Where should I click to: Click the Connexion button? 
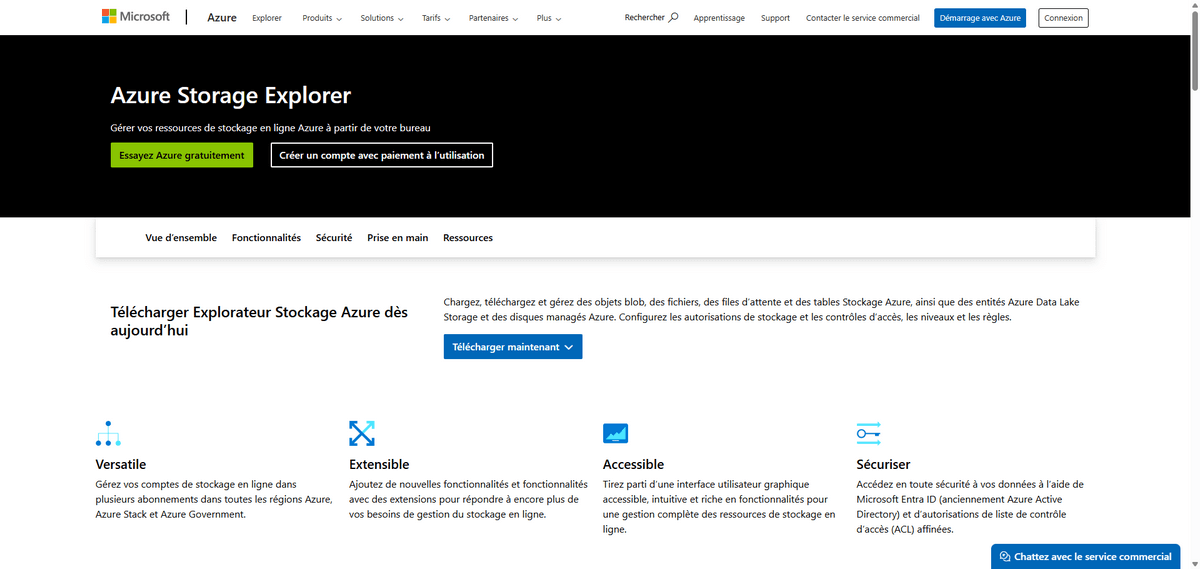pos(1064,18)
